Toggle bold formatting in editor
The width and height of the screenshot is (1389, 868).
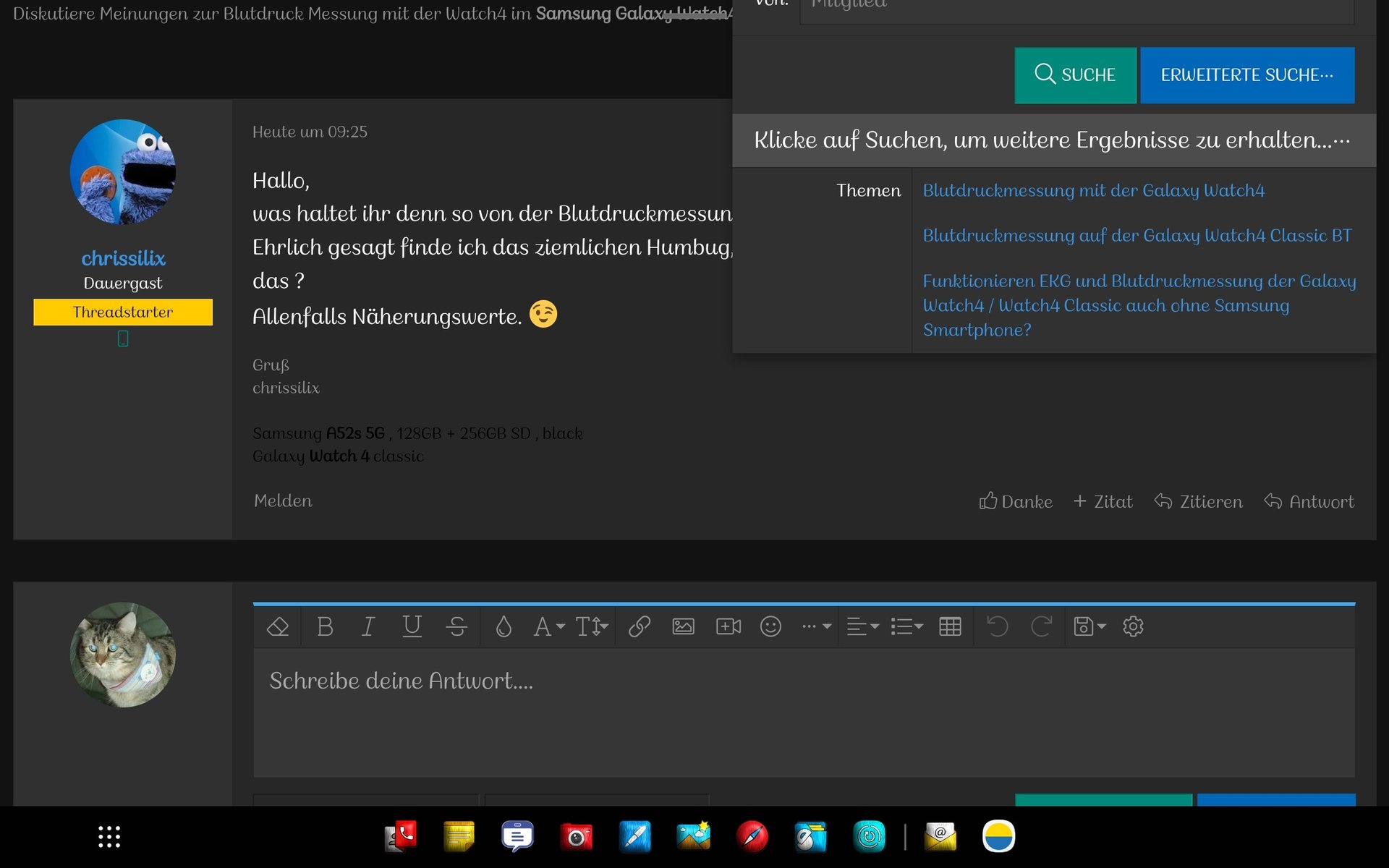tap(325, 626)
